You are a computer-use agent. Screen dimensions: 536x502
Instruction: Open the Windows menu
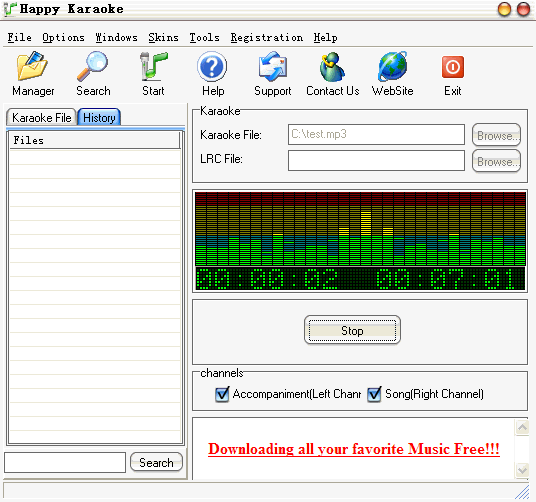coord(116,37)
